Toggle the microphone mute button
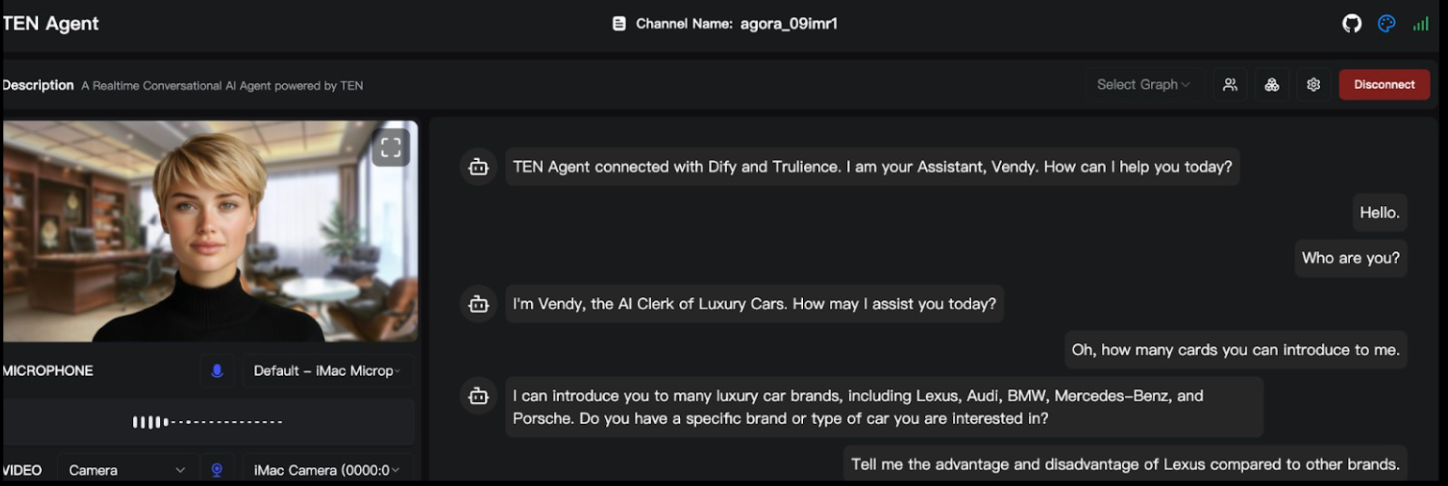Viewport: 1448px width, 486px height. point(217,371)
